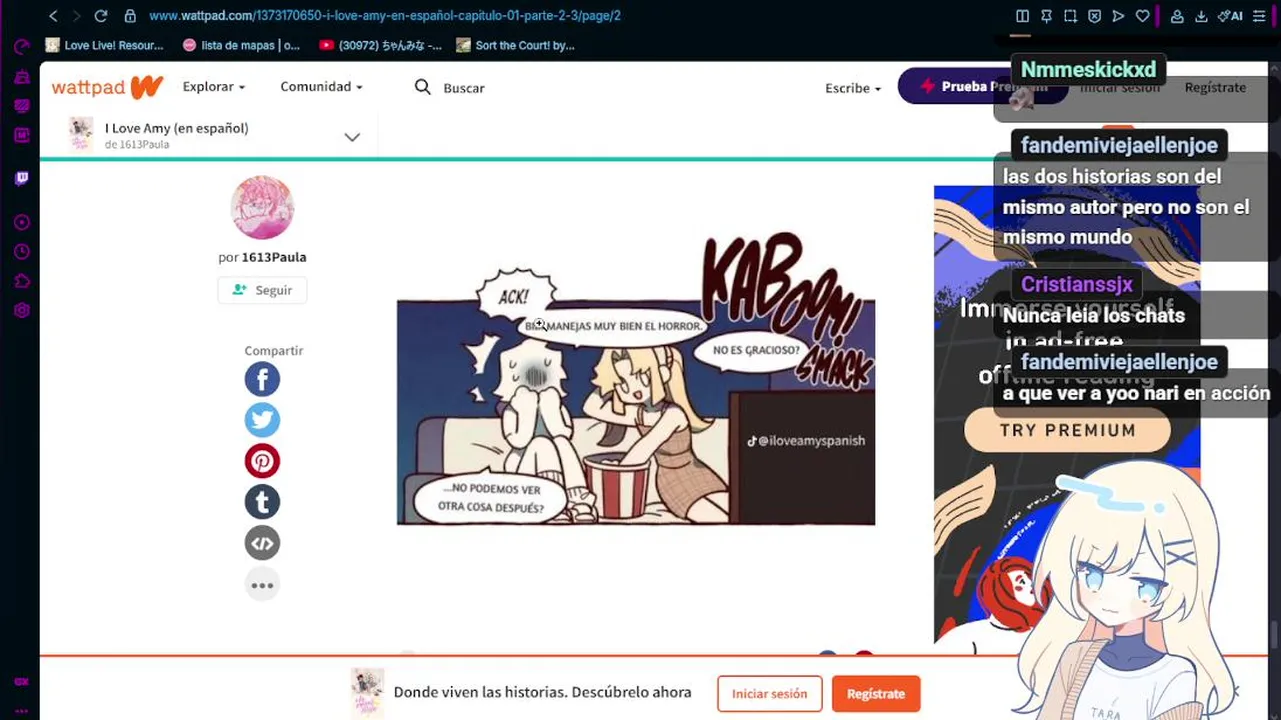
Task: Click the Buscar search field
Action: 464,88
